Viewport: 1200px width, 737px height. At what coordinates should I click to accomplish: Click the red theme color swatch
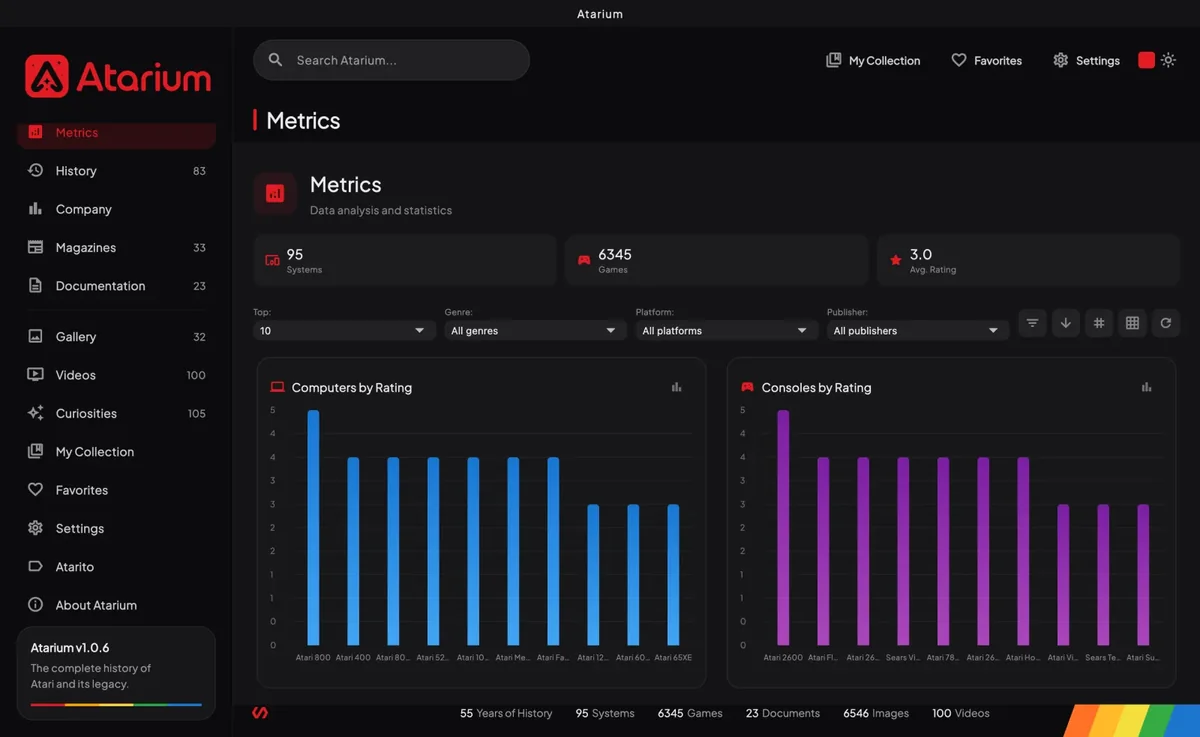coord(1146,60)
